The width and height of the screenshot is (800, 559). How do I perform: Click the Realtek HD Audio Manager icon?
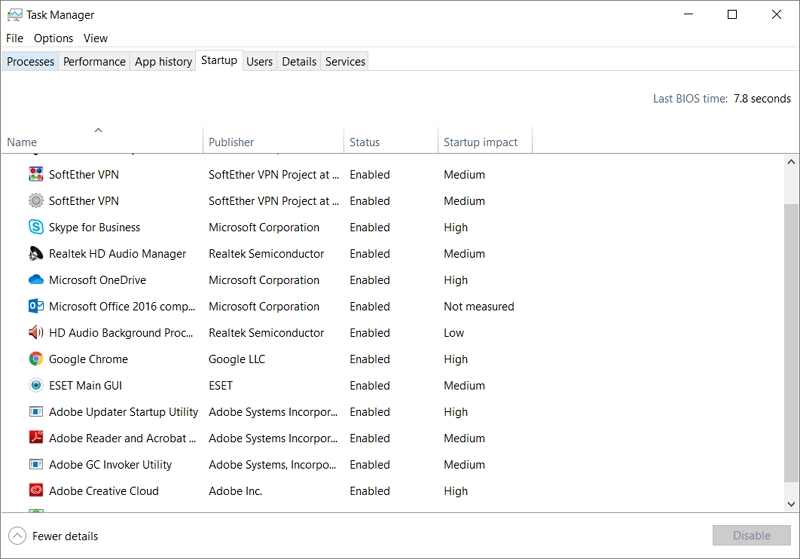coord(36,253)
